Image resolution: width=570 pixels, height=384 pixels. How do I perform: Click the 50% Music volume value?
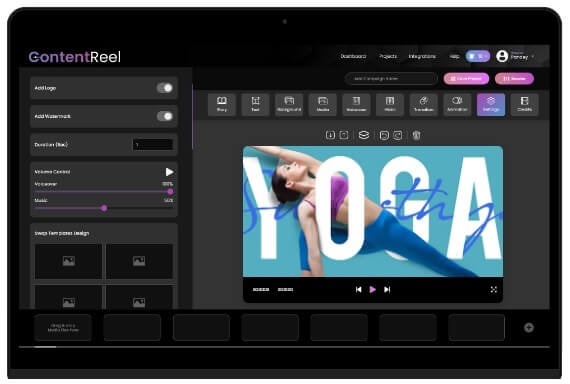pos(168,200)
